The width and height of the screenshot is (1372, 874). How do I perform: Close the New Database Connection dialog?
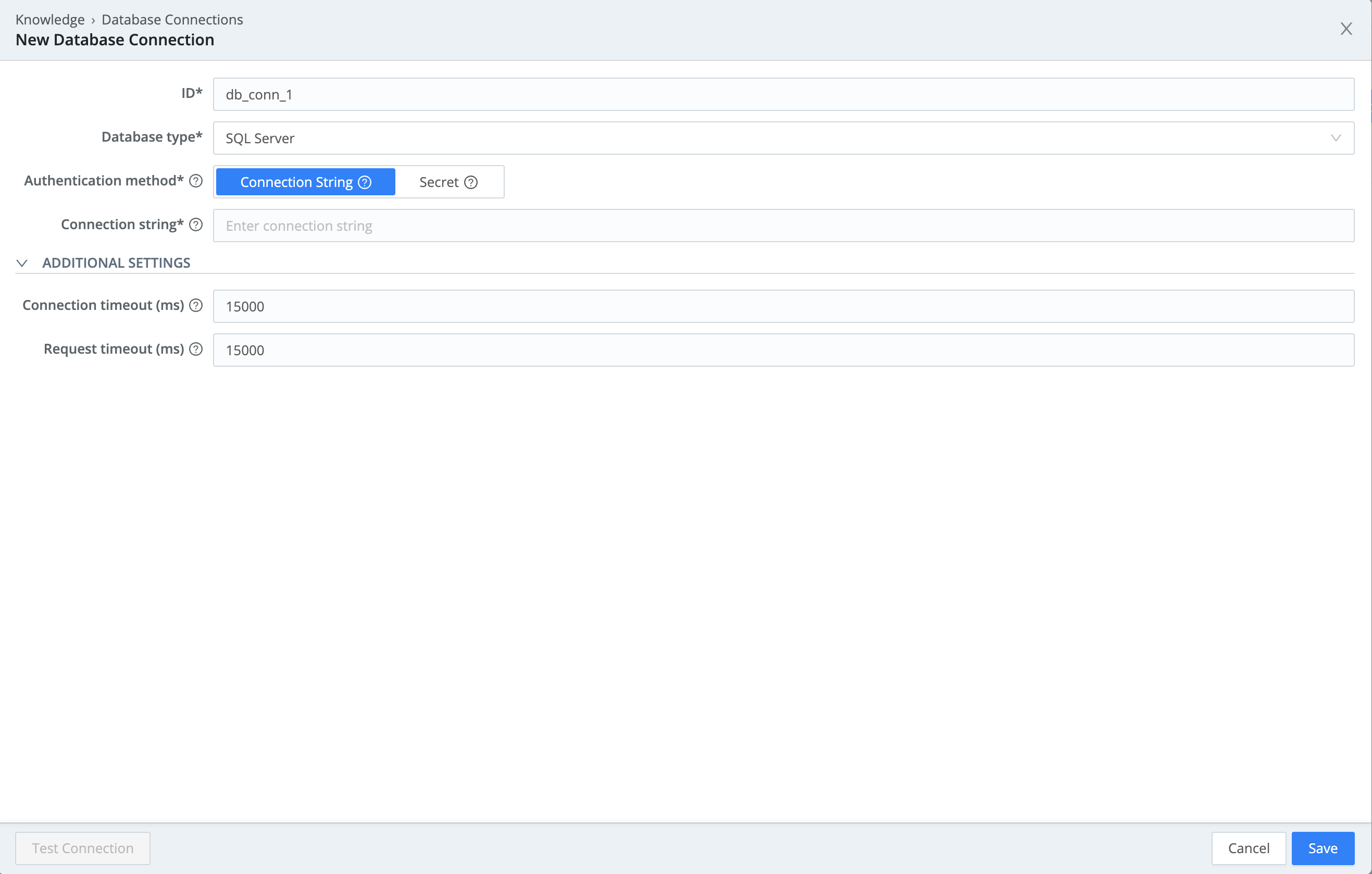(1346, 29)
